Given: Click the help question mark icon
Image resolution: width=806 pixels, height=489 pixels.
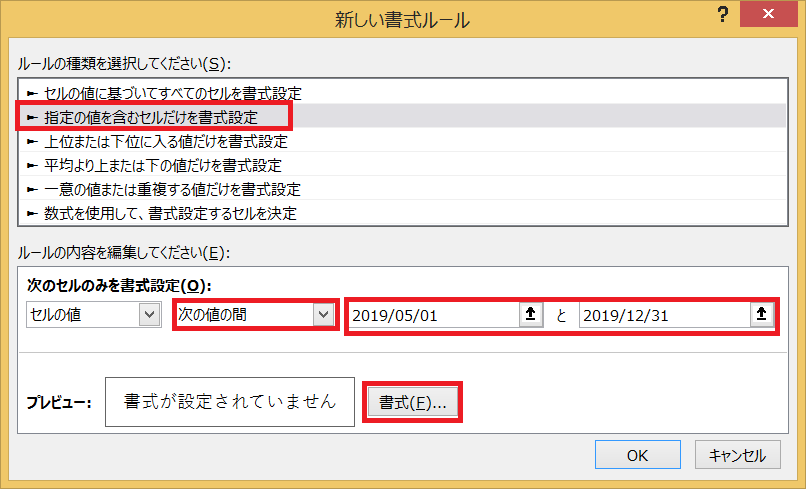Looking at the screenshot, I should [x=723, y=14].
